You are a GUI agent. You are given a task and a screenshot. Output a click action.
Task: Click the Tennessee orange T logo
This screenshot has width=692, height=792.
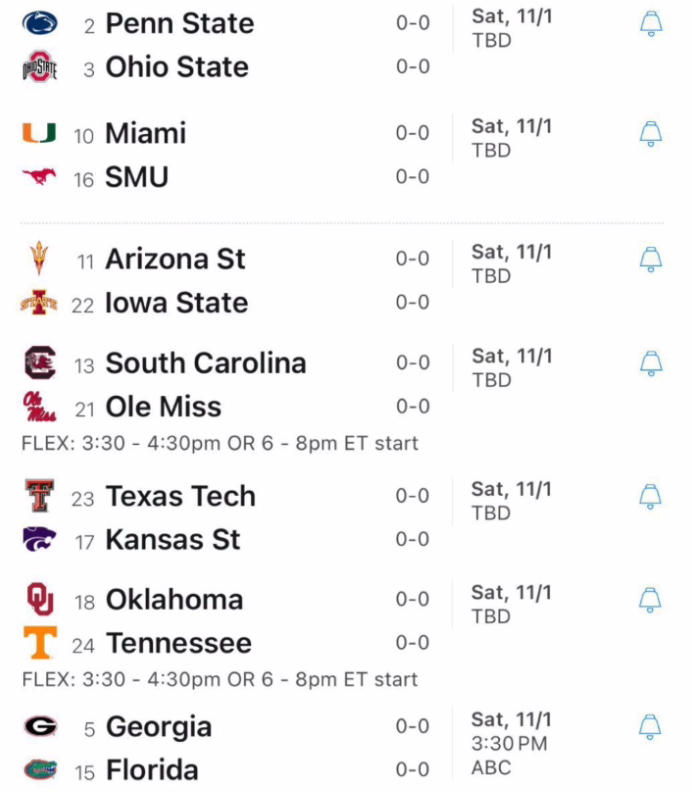pyautogui.click(x=40, y=643)
